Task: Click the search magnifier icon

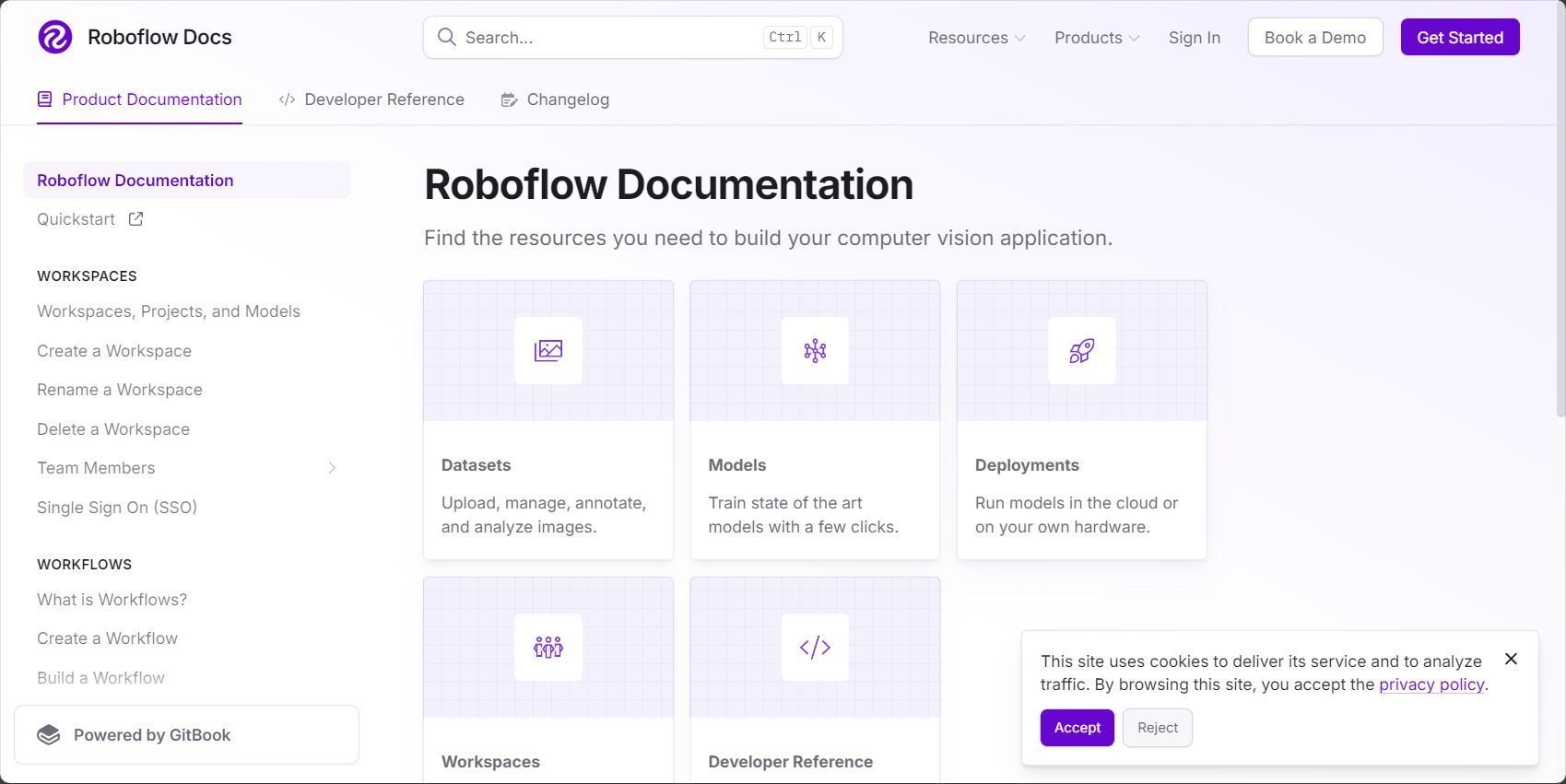Action: (447, 37)
